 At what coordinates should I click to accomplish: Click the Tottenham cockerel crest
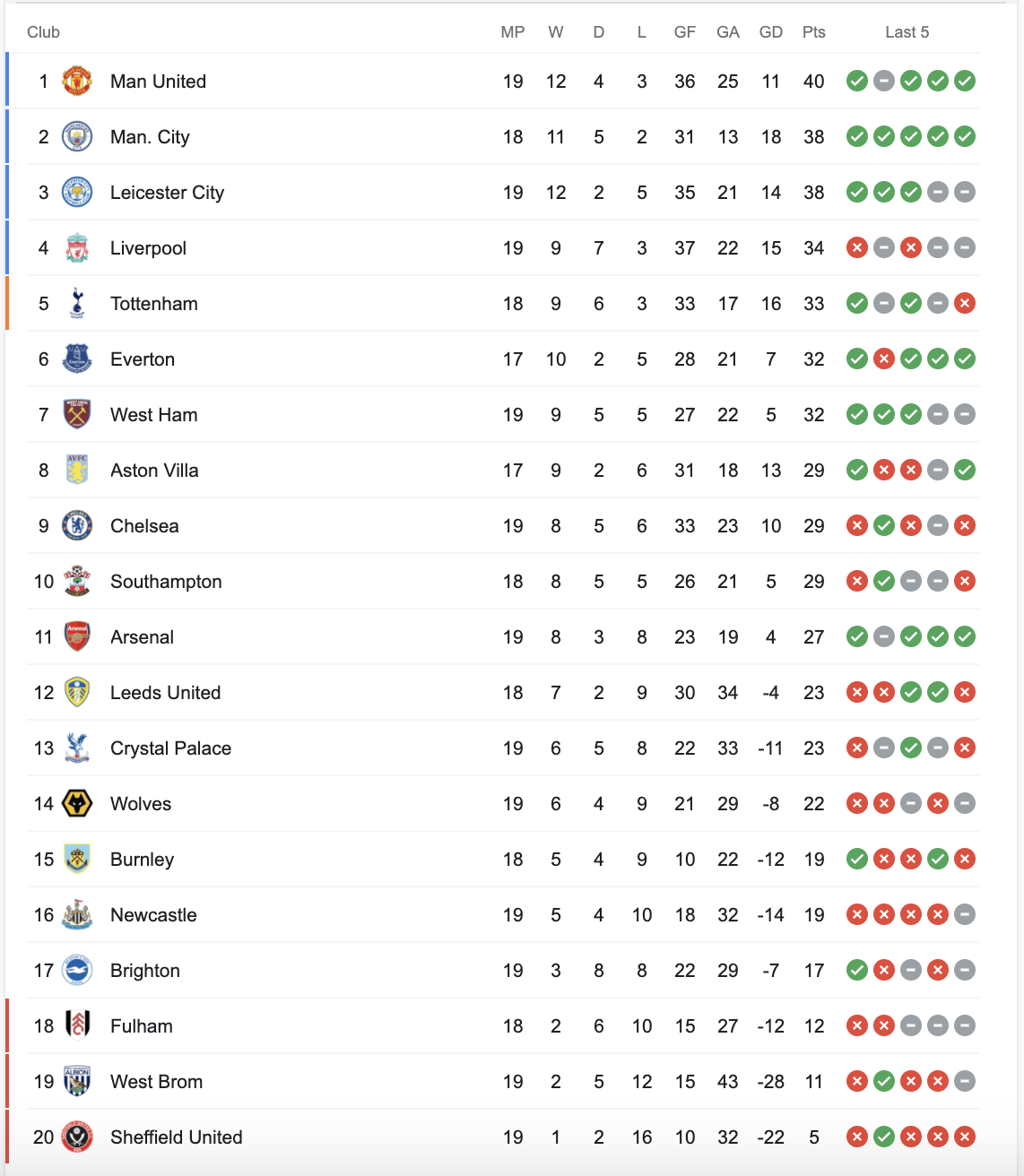[77, 303]
